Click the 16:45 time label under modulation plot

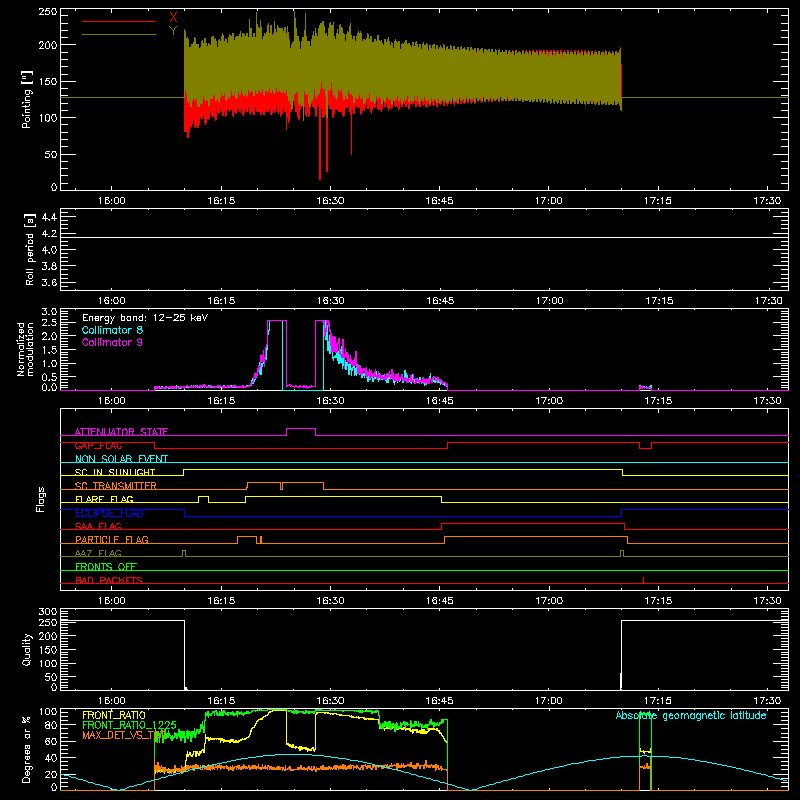coord(439,401)
